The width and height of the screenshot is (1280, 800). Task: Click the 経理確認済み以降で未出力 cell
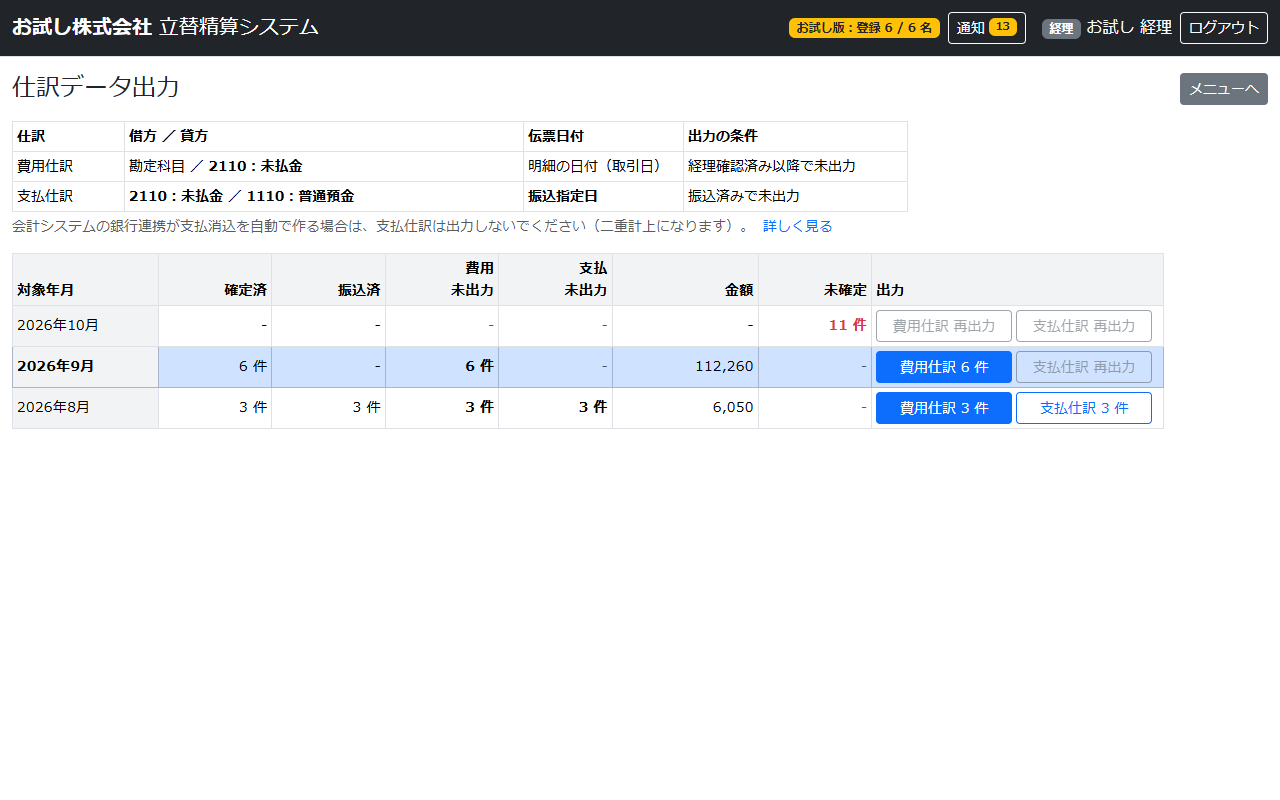pos(795,166)
